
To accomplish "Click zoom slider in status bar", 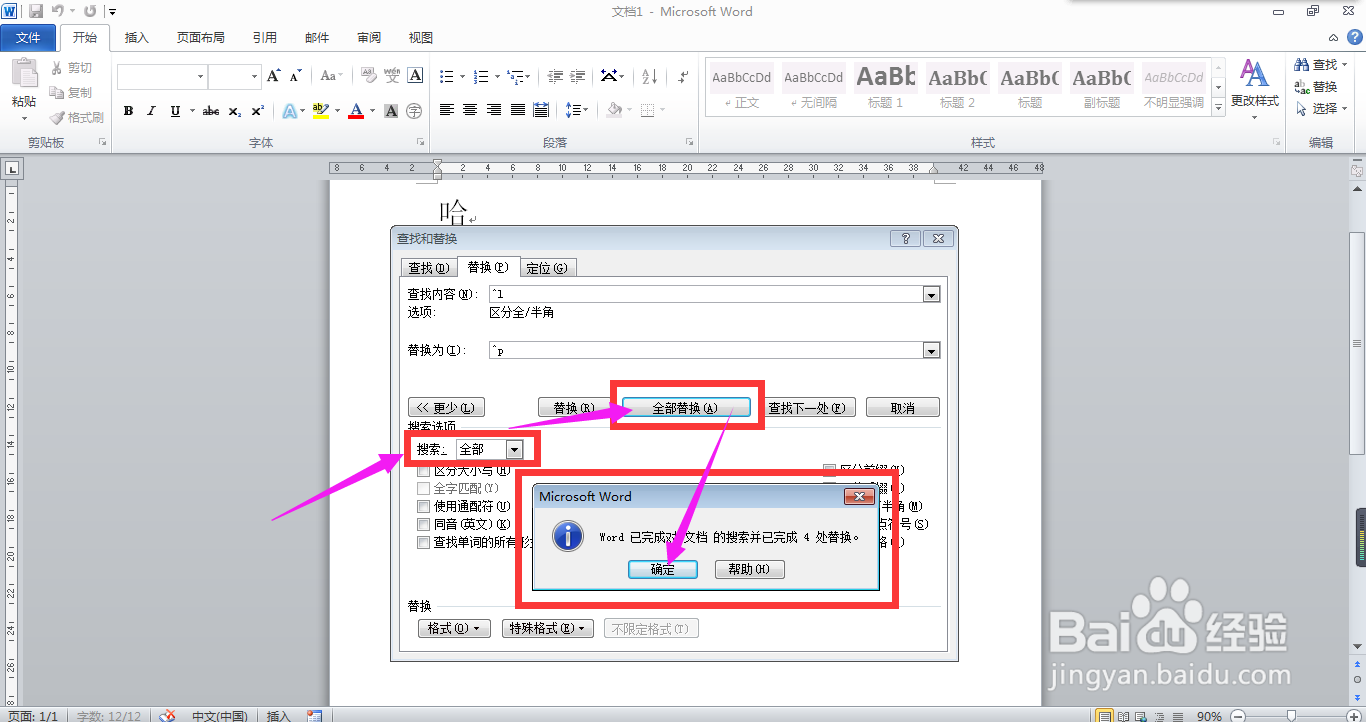I will [x=1289, y=716].
